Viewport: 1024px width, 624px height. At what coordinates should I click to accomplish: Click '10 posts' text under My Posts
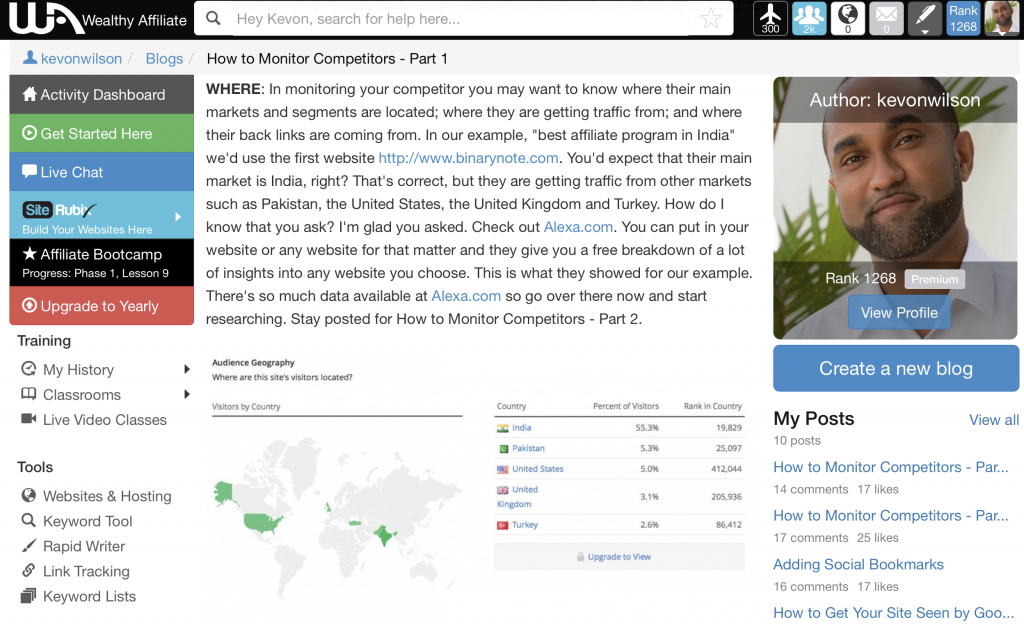[x=797, y=441]
